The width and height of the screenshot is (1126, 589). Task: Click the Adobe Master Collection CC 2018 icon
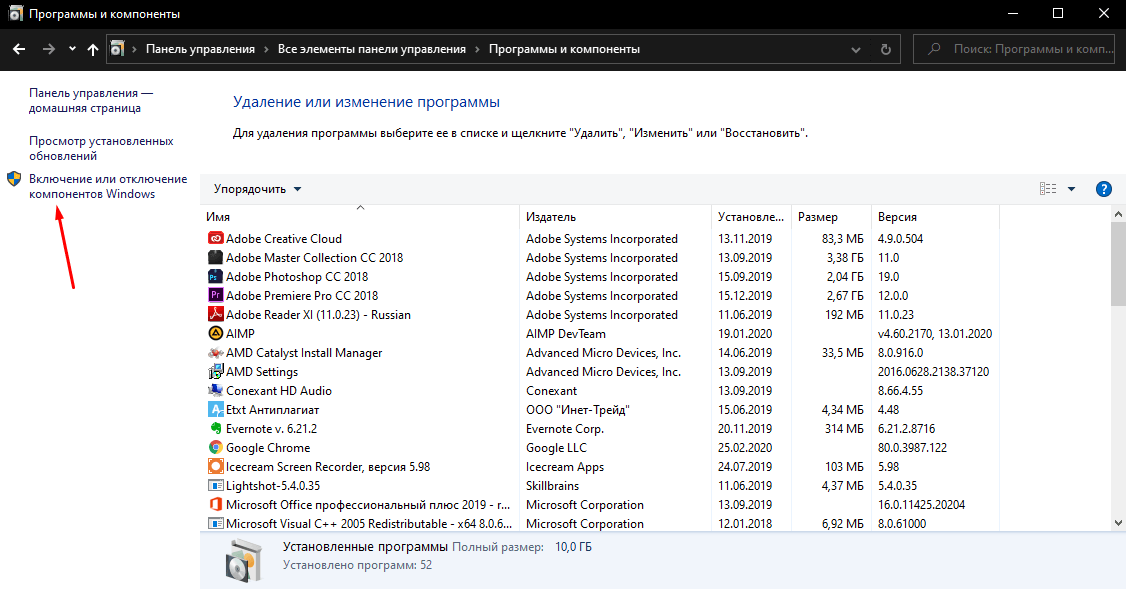(x=215, y=257)
